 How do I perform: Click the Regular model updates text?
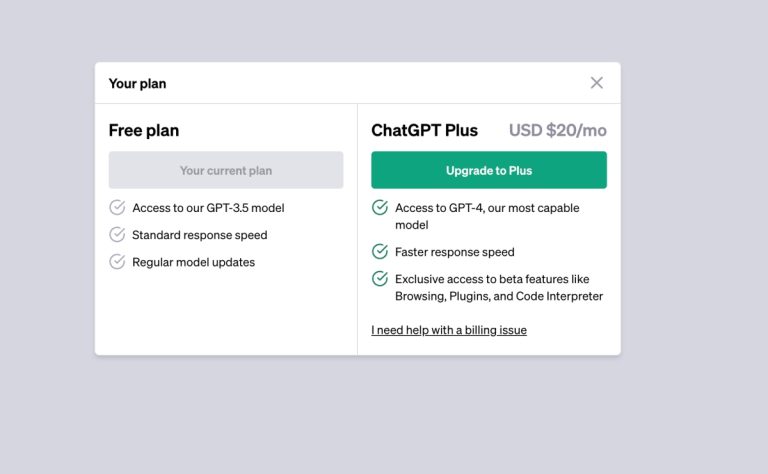click(x=194, y=262)
